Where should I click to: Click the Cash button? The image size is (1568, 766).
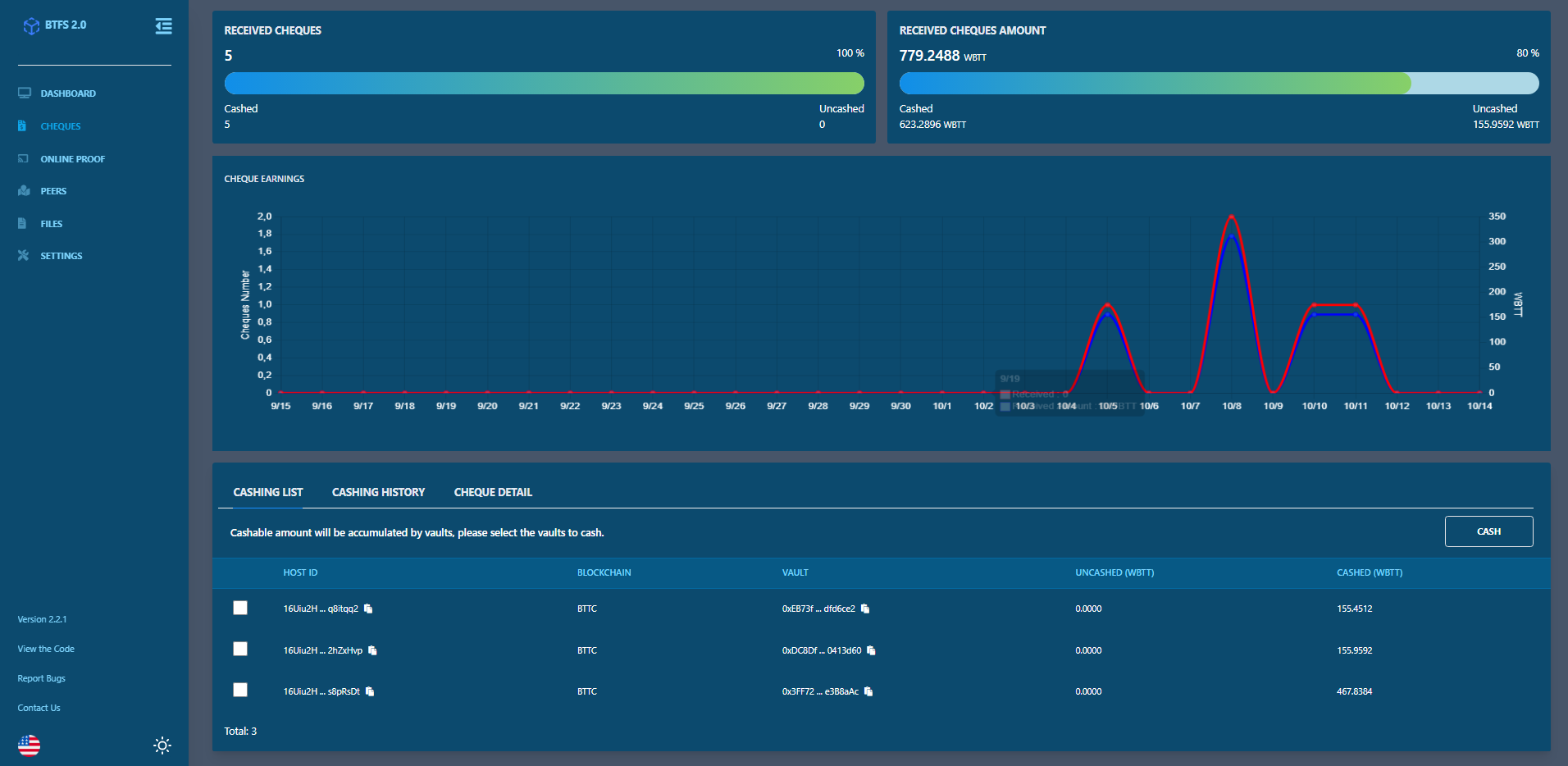click(1488, 531)
